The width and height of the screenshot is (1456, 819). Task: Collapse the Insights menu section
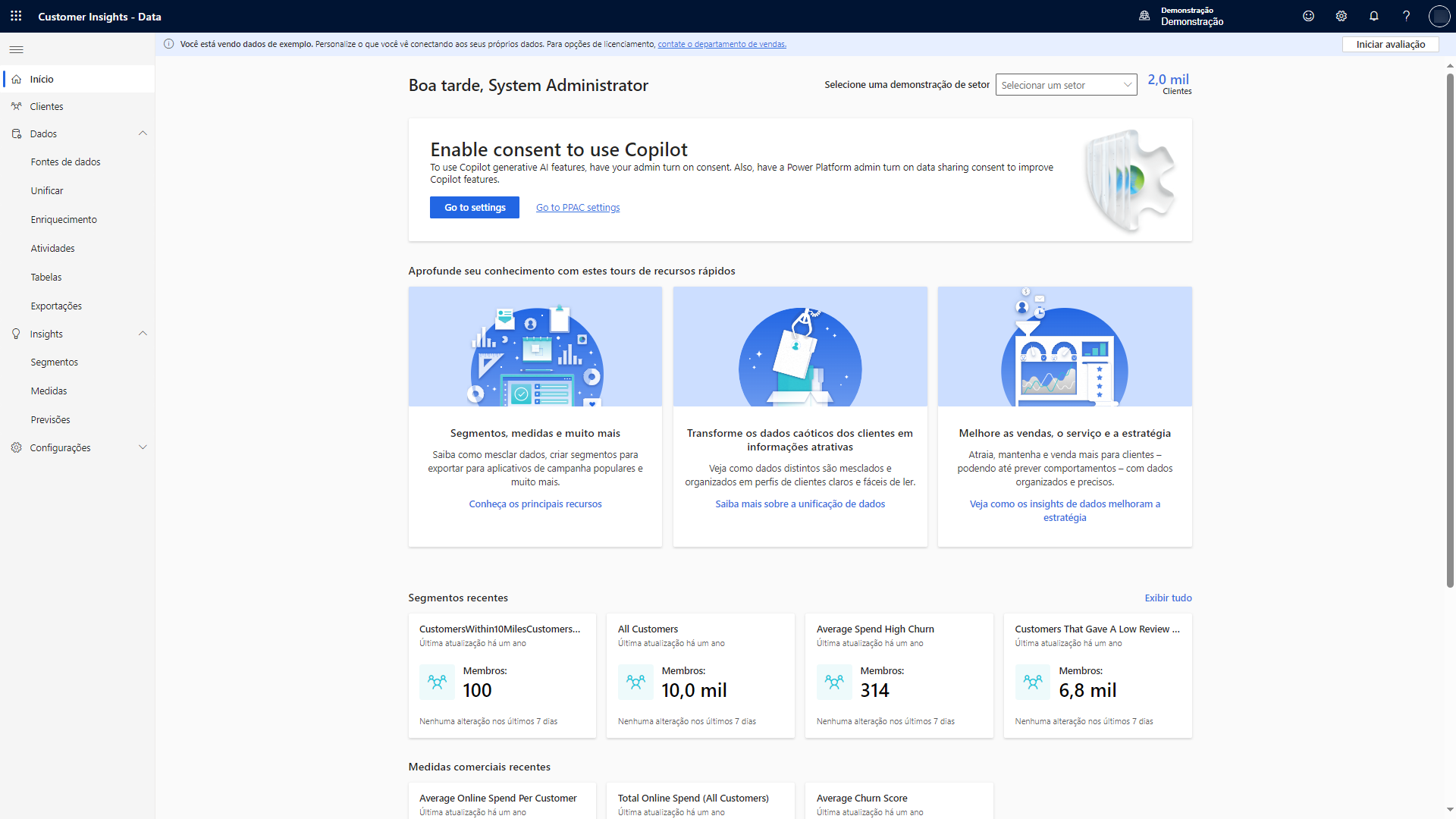pos(143,333)
